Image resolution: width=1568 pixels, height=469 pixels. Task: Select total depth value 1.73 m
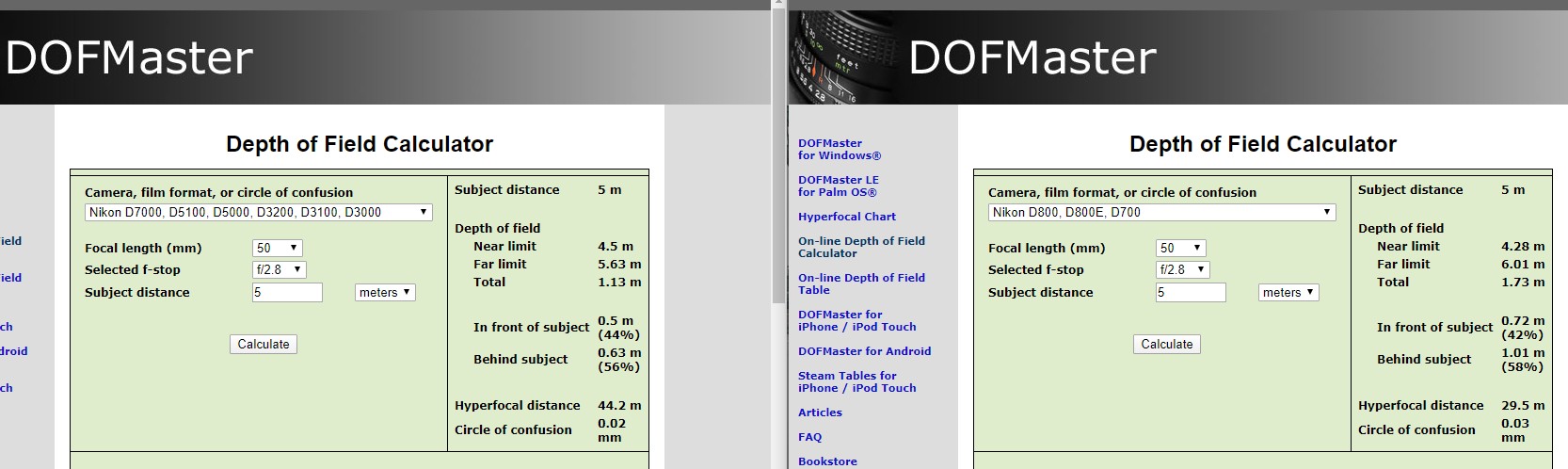point(1523,283)
